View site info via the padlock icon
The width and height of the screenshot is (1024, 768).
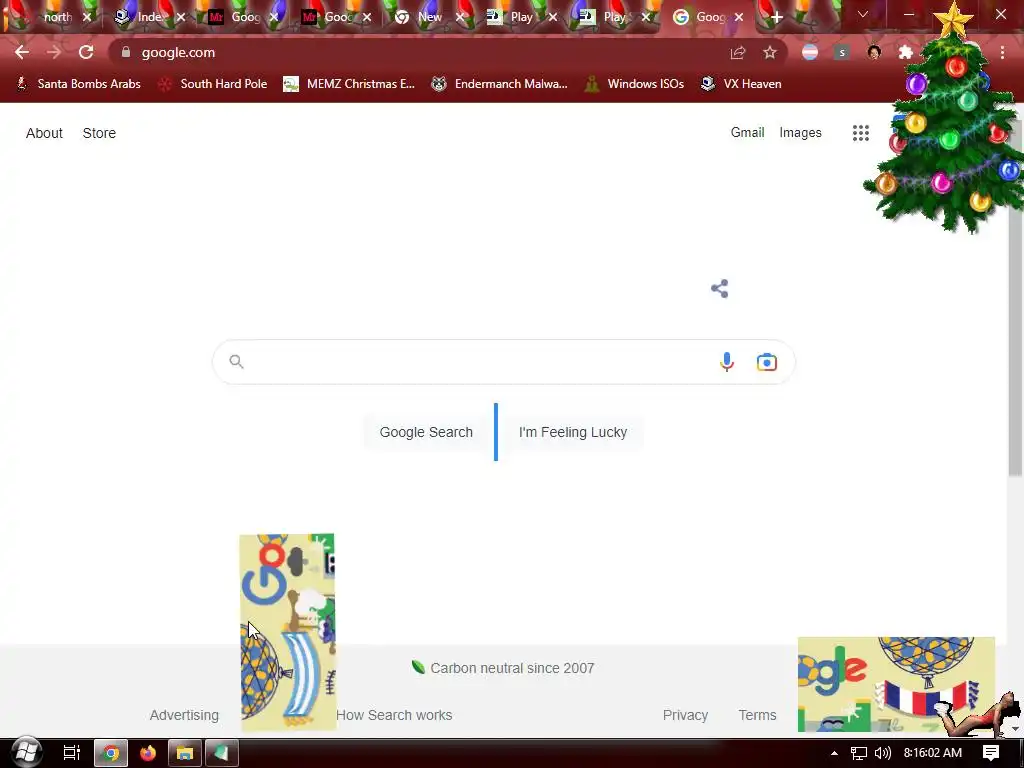[x=126, y=52]
